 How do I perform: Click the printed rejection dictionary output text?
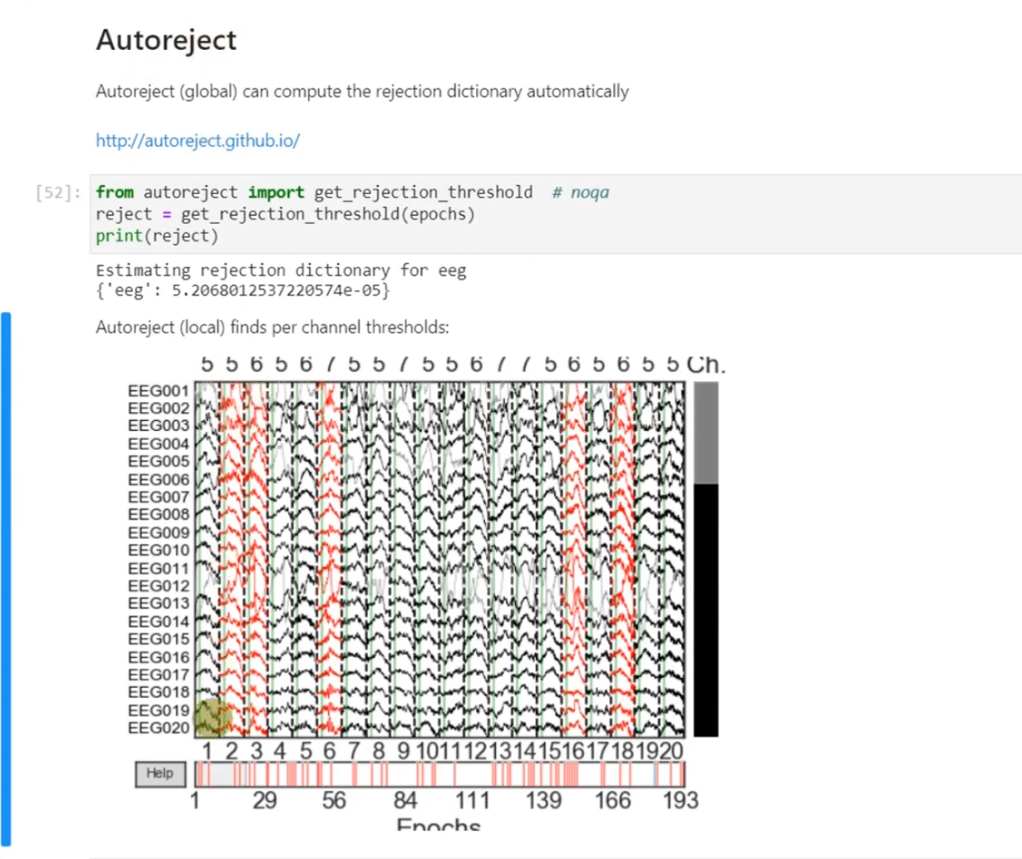(x=242, y=290)
